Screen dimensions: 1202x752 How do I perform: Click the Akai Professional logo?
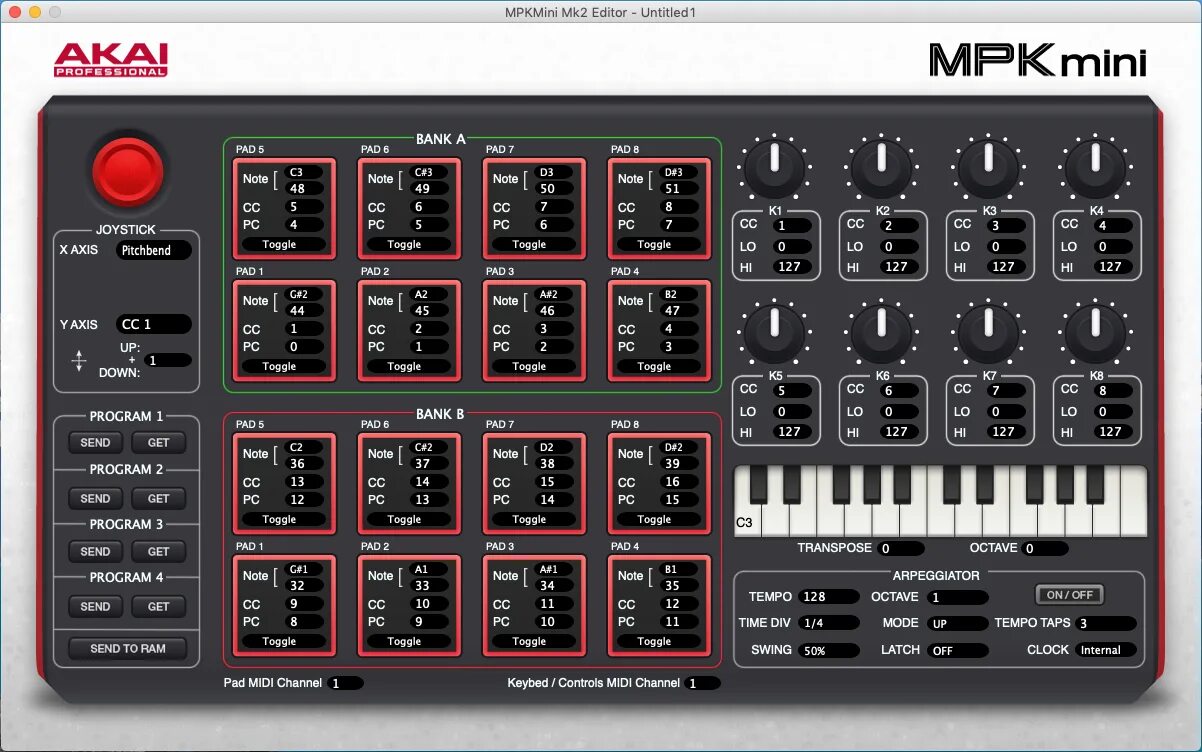pos(110,60)
